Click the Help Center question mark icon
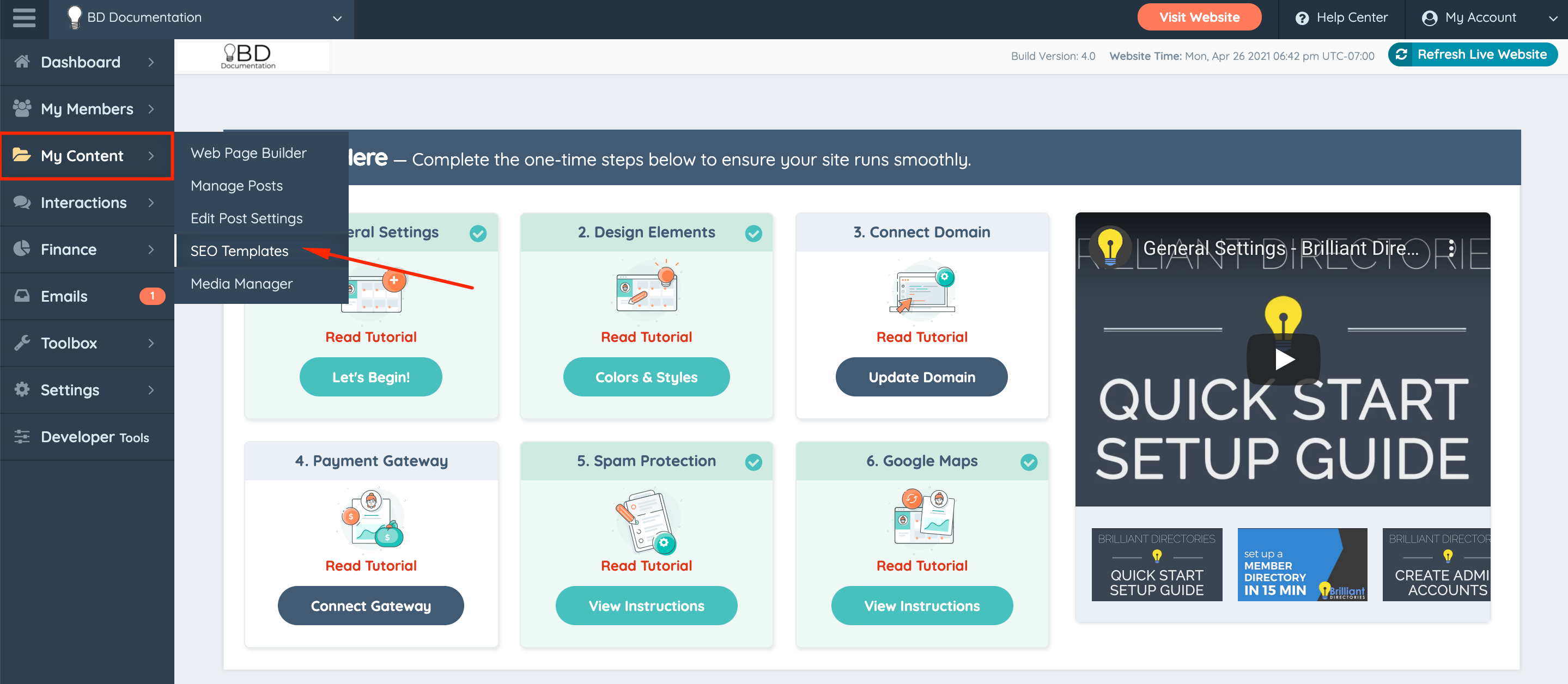This screenshot has height=684, width=1568. [x=1302, y=19]
